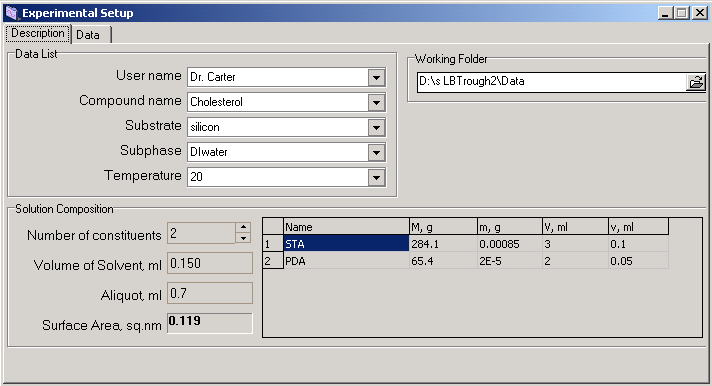Click the Surface Area 0.119 field

click(x=210, y=323)
